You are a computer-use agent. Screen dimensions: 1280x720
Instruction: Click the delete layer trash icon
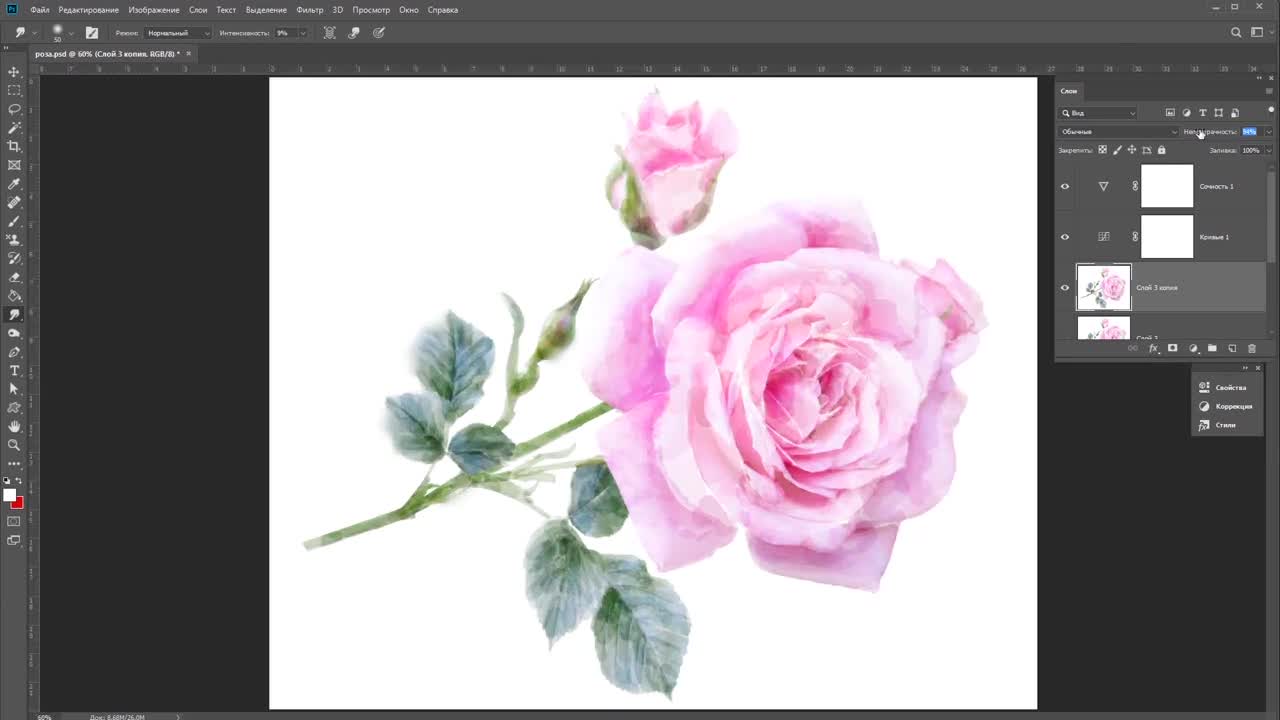point(1251,349)
